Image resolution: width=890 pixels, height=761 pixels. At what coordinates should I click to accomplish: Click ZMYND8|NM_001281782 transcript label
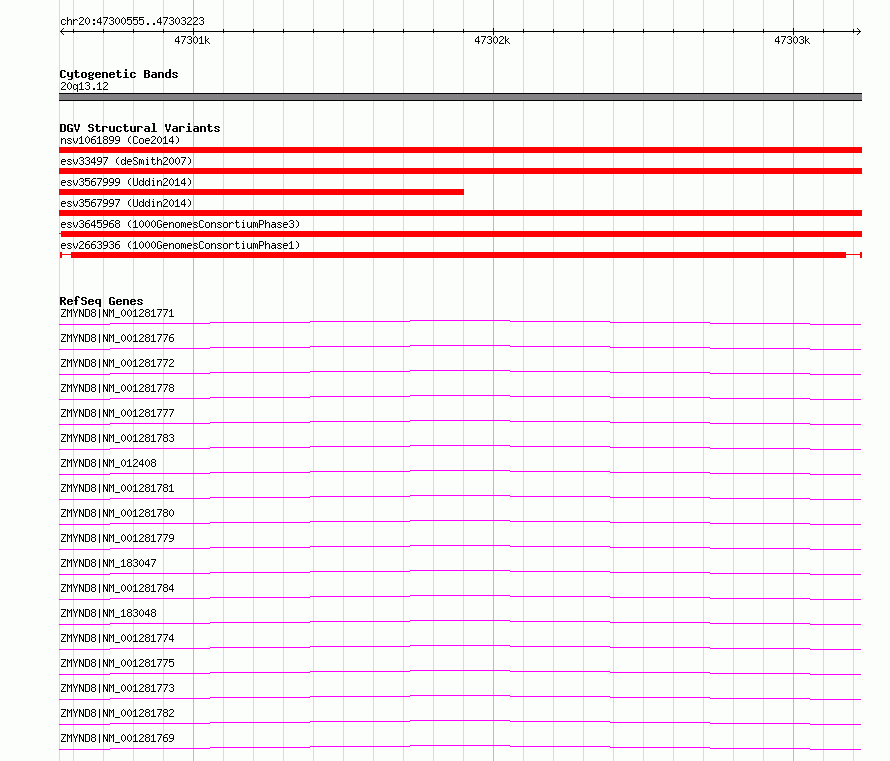coord(117,713)
